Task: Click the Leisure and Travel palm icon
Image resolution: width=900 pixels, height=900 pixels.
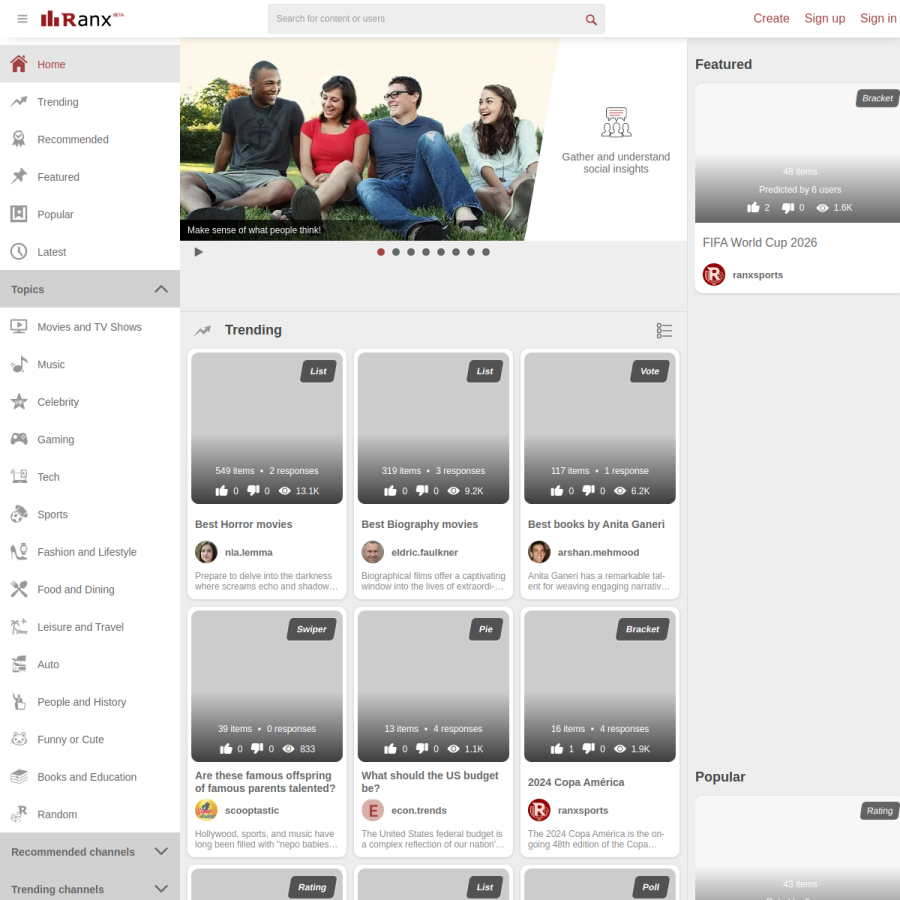Action: (x=19, y=626)
